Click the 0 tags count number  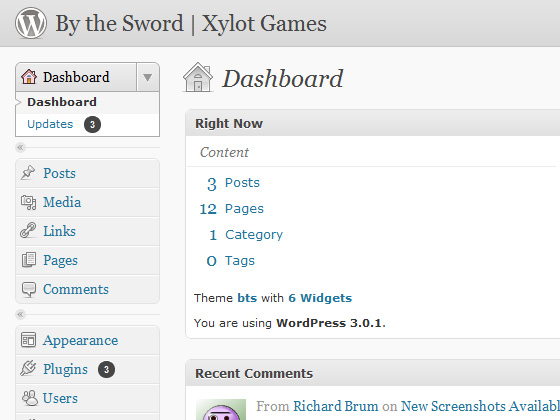(211, 261)
